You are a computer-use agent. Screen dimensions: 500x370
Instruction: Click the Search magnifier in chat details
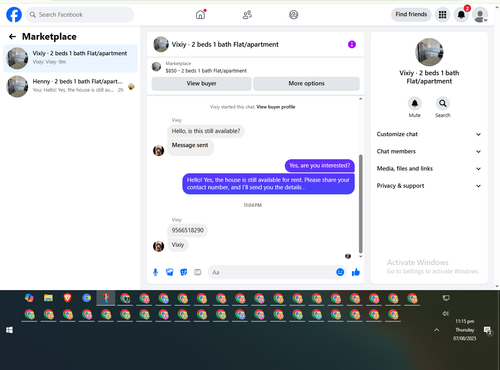443,103
